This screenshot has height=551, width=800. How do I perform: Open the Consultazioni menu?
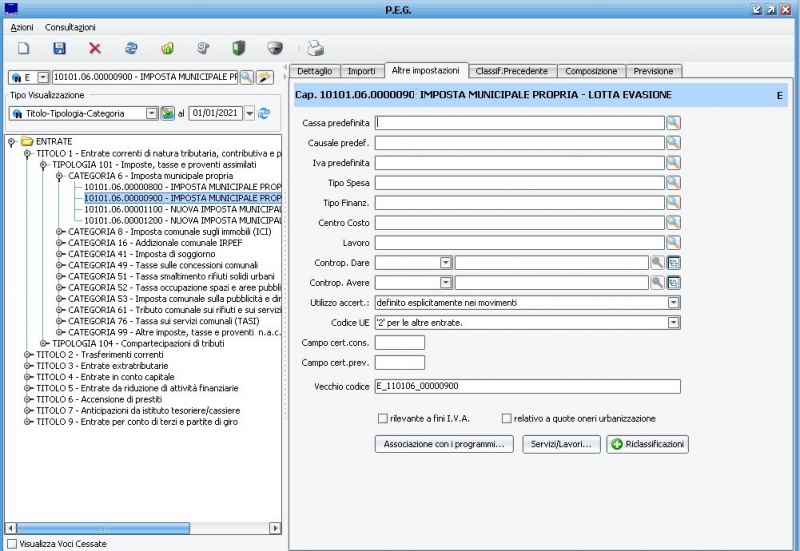point(70,26)
